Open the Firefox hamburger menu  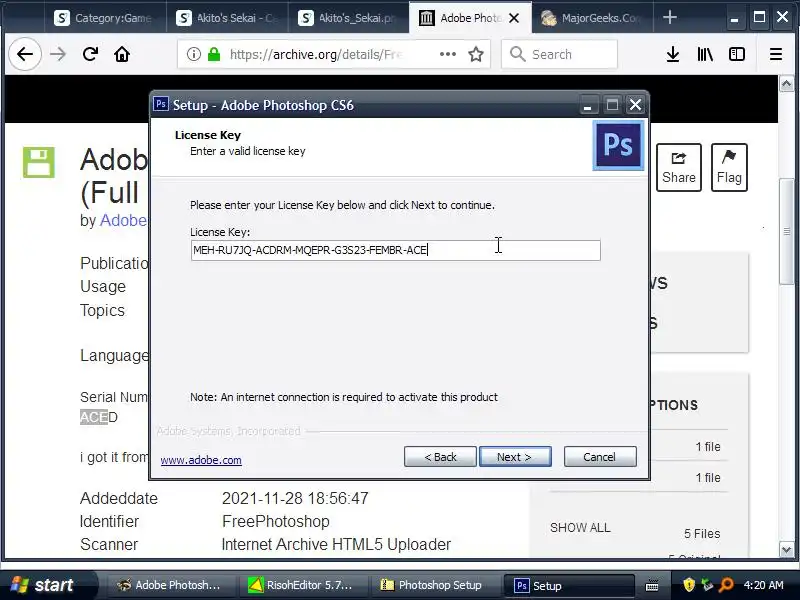(x=776, y=54)
